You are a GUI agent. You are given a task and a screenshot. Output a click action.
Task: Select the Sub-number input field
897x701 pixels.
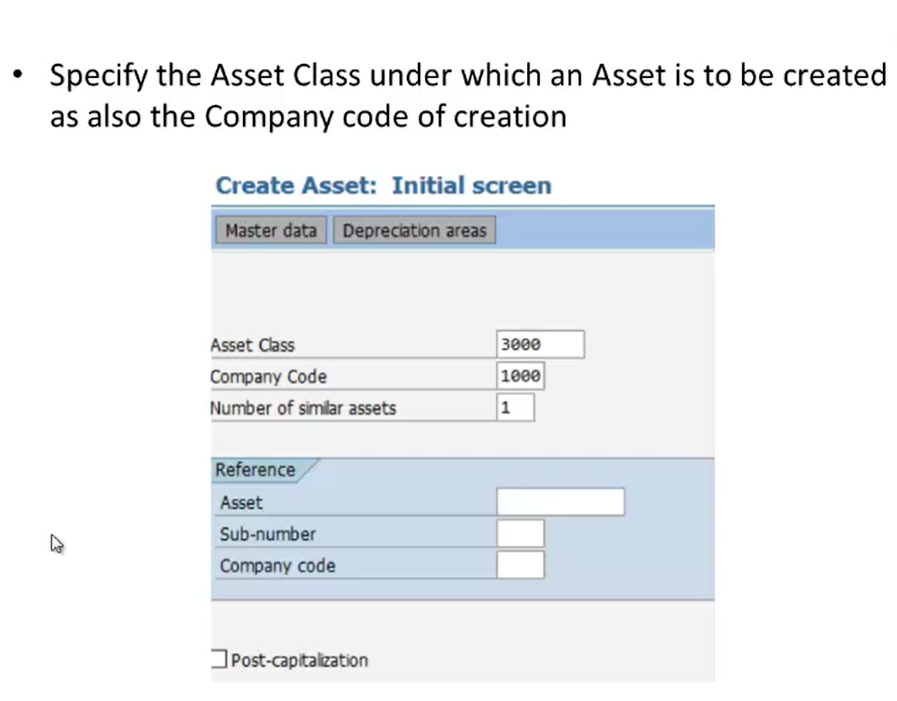pos(521,533)
